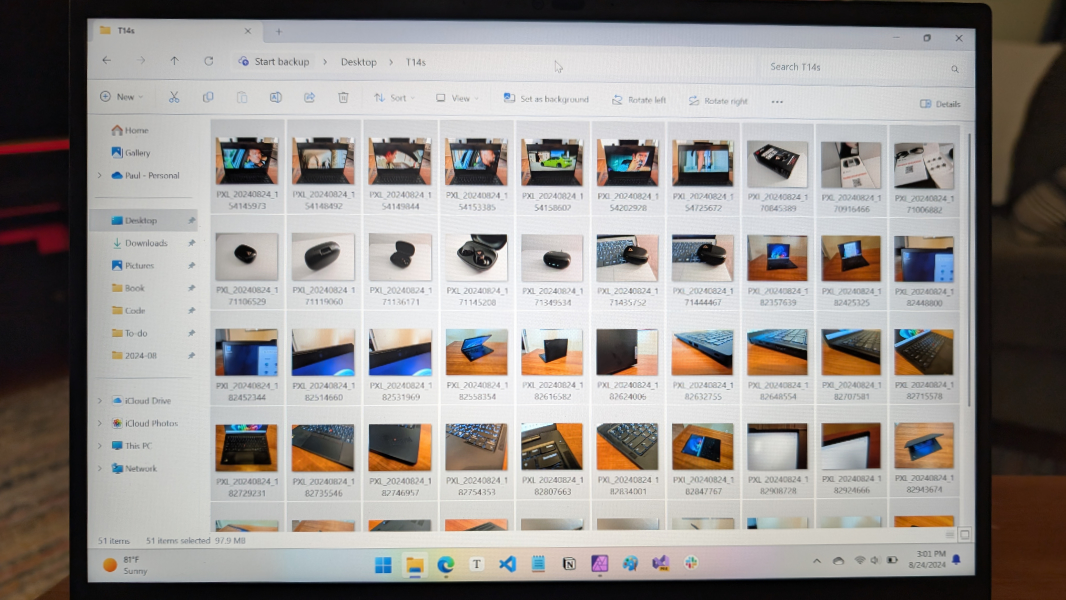This screenshot has height=600, width=1066.
Task: Open File Explorer from taskbar
Action: pyautogui.click(x=415, y=565)
